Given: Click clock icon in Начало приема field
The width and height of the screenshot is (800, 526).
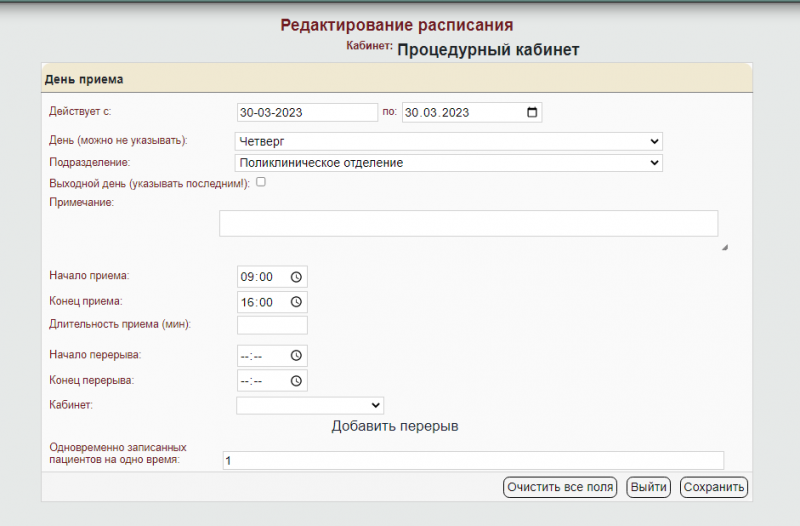Looking at the screenshot, I should click(x=296, y=277).
